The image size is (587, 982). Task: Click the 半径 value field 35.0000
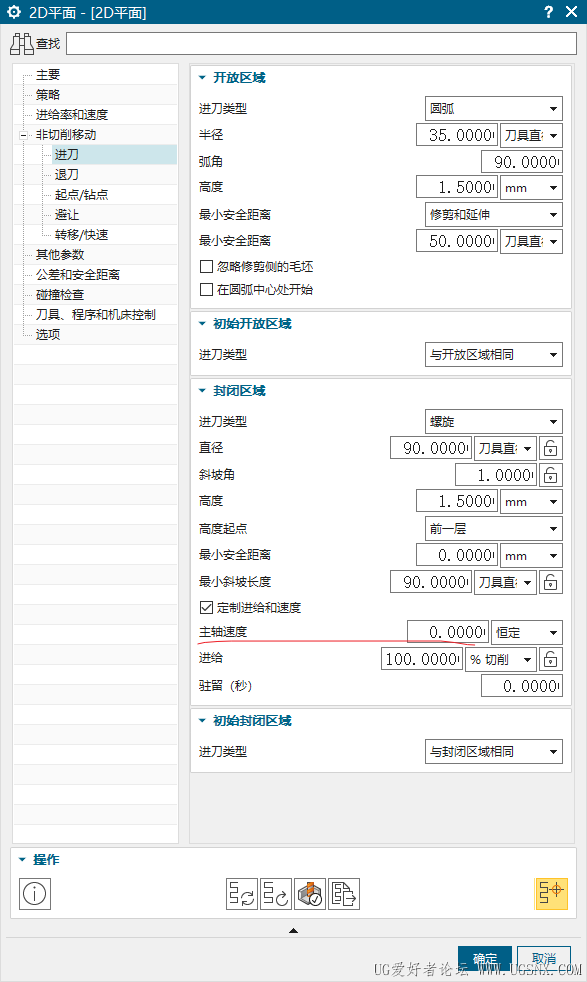[457, 135]
